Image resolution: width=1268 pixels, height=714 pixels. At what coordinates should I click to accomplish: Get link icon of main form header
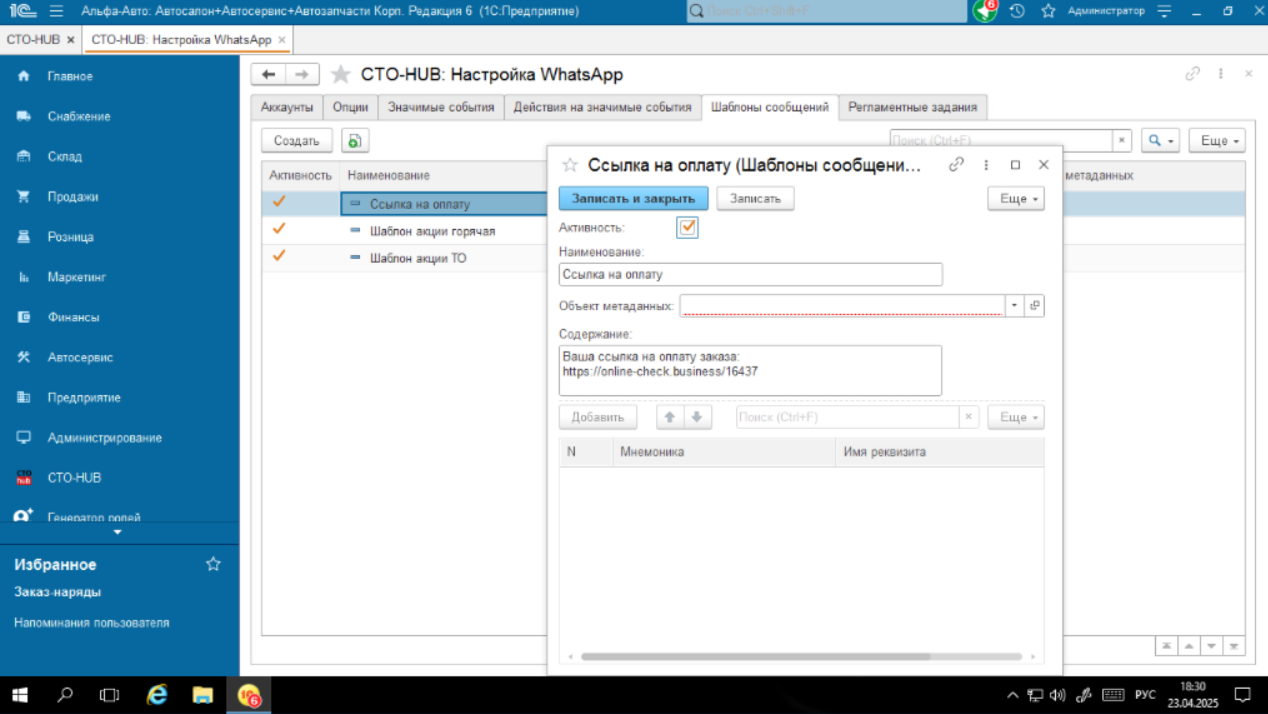point(1192,74)
